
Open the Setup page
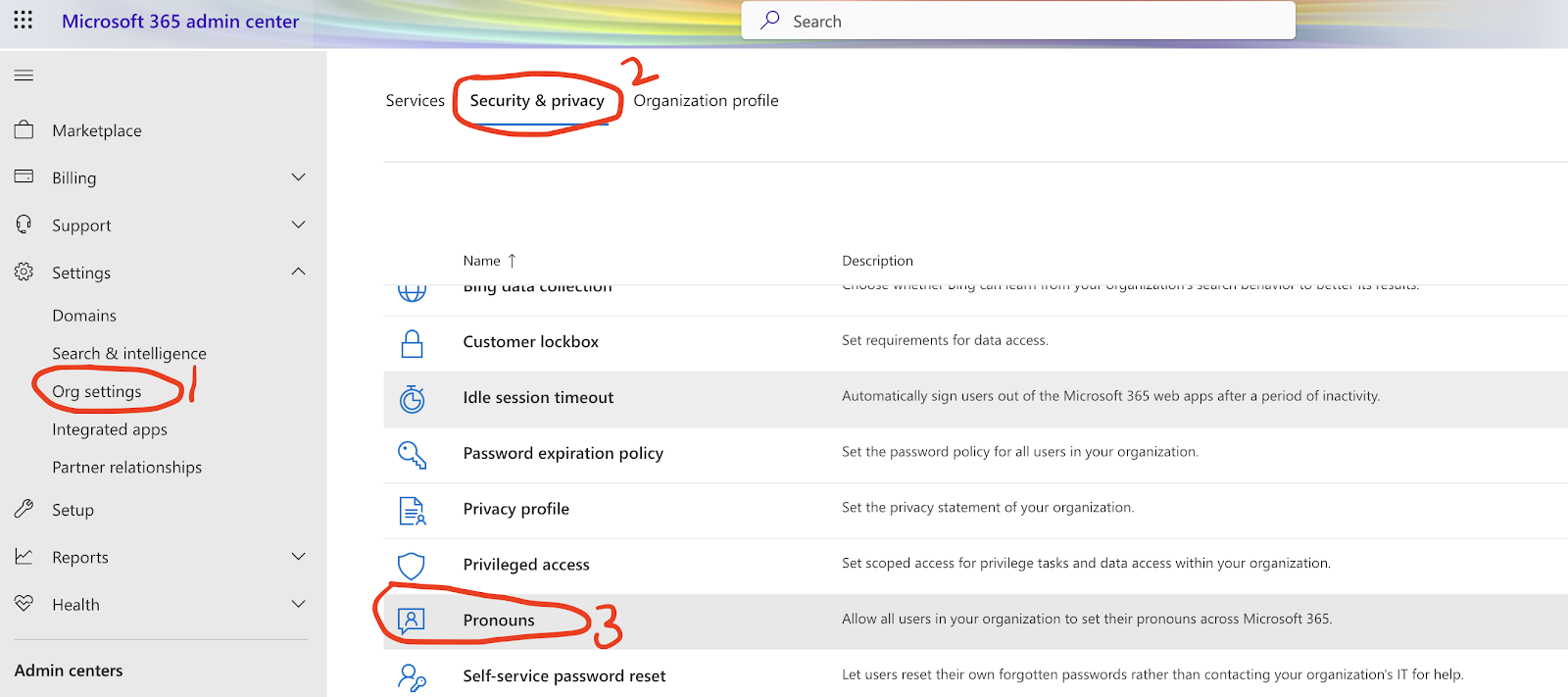click(73, 510)
